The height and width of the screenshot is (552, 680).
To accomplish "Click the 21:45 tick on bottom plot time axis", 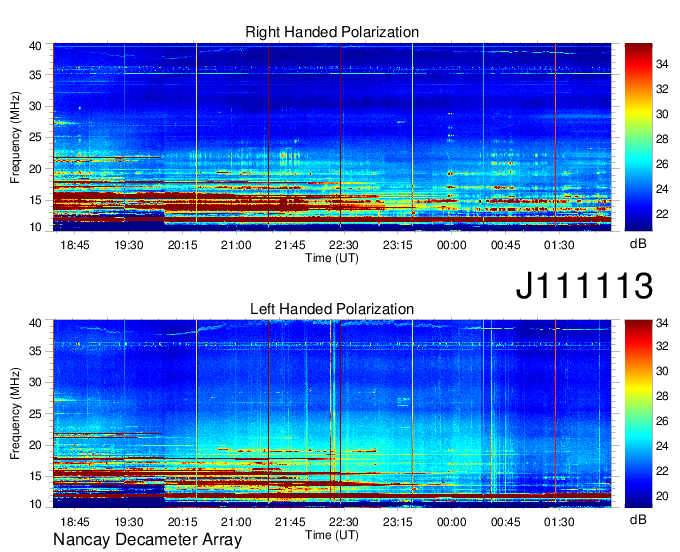I will coord(290,522).
